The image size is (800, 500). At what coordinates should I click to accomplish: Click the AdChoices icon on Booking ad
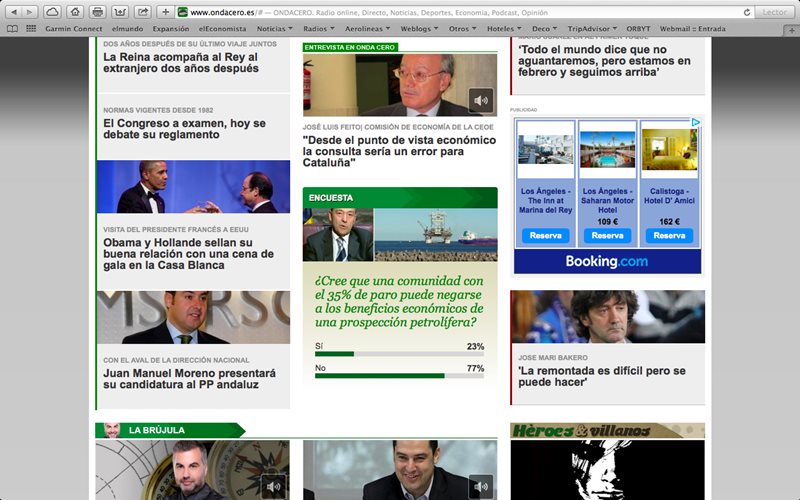pos(696,123)
